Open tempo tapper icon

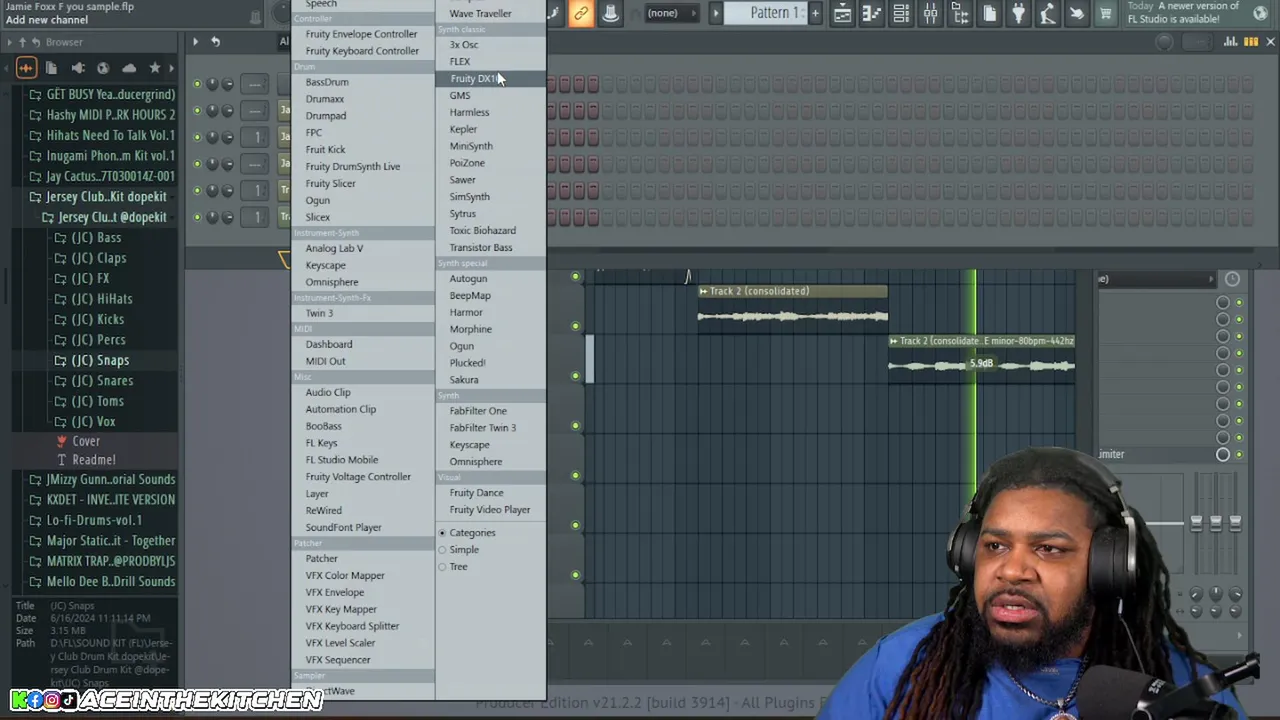(x=1047, y=13)
